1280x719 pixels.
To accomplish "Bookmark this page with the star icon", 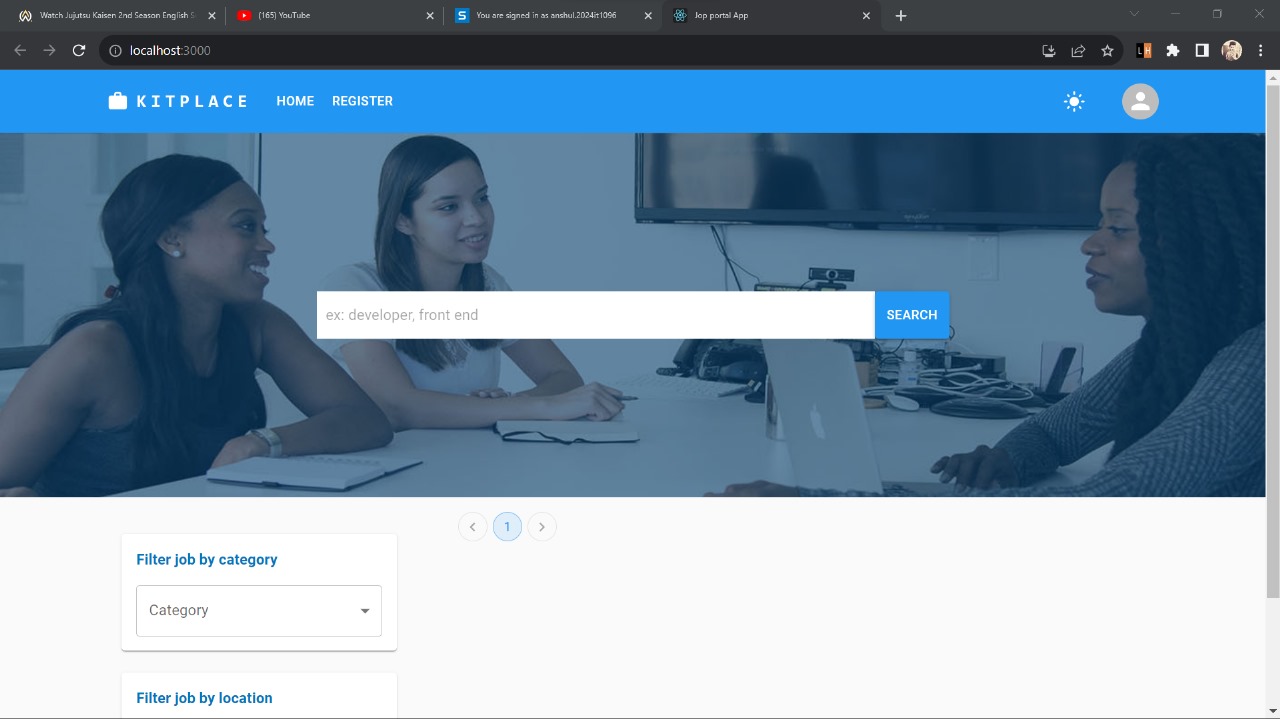I will (1107, 51).
